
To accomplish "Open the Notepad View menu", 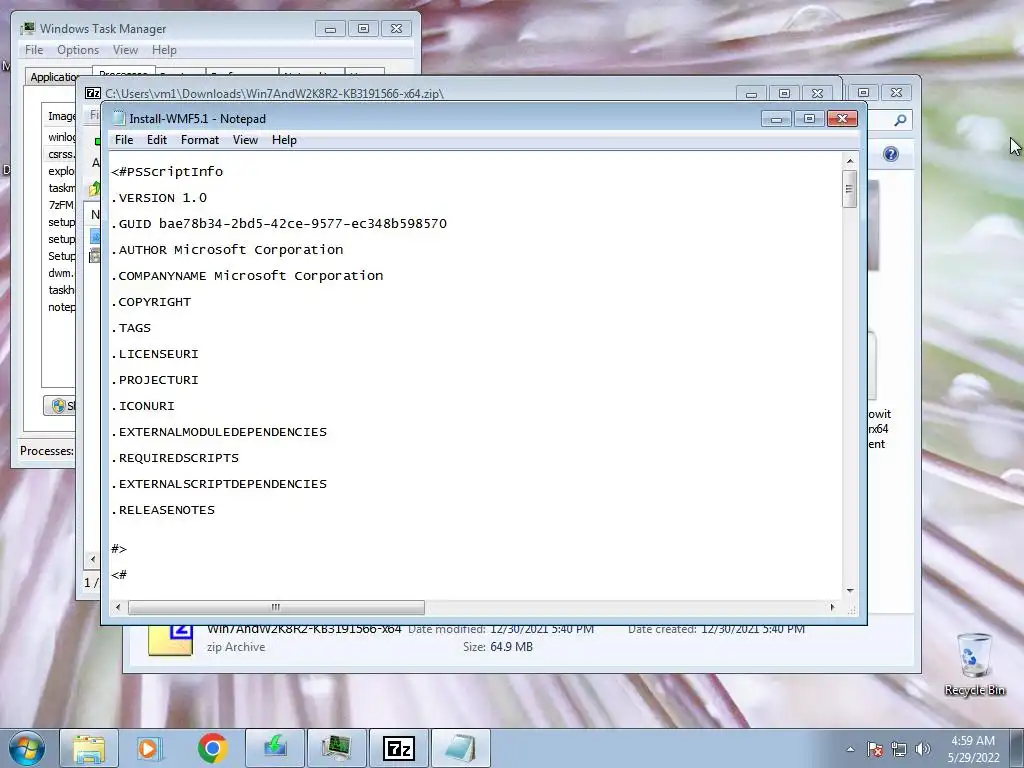I will pyautogui.click(x=246, y=140).
